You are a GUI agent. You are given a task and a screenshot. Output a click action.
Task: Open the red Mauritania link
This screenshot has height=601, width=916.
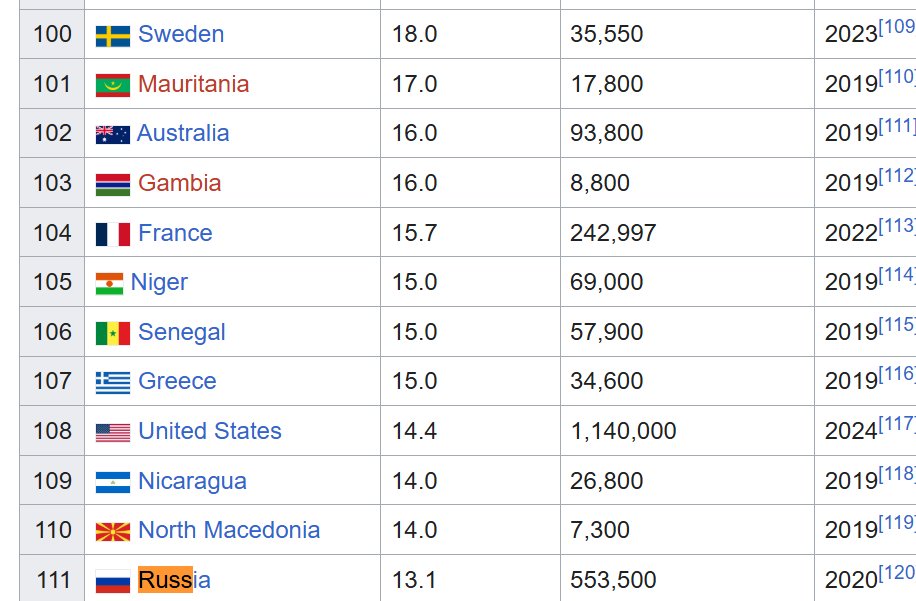(193, 84)
